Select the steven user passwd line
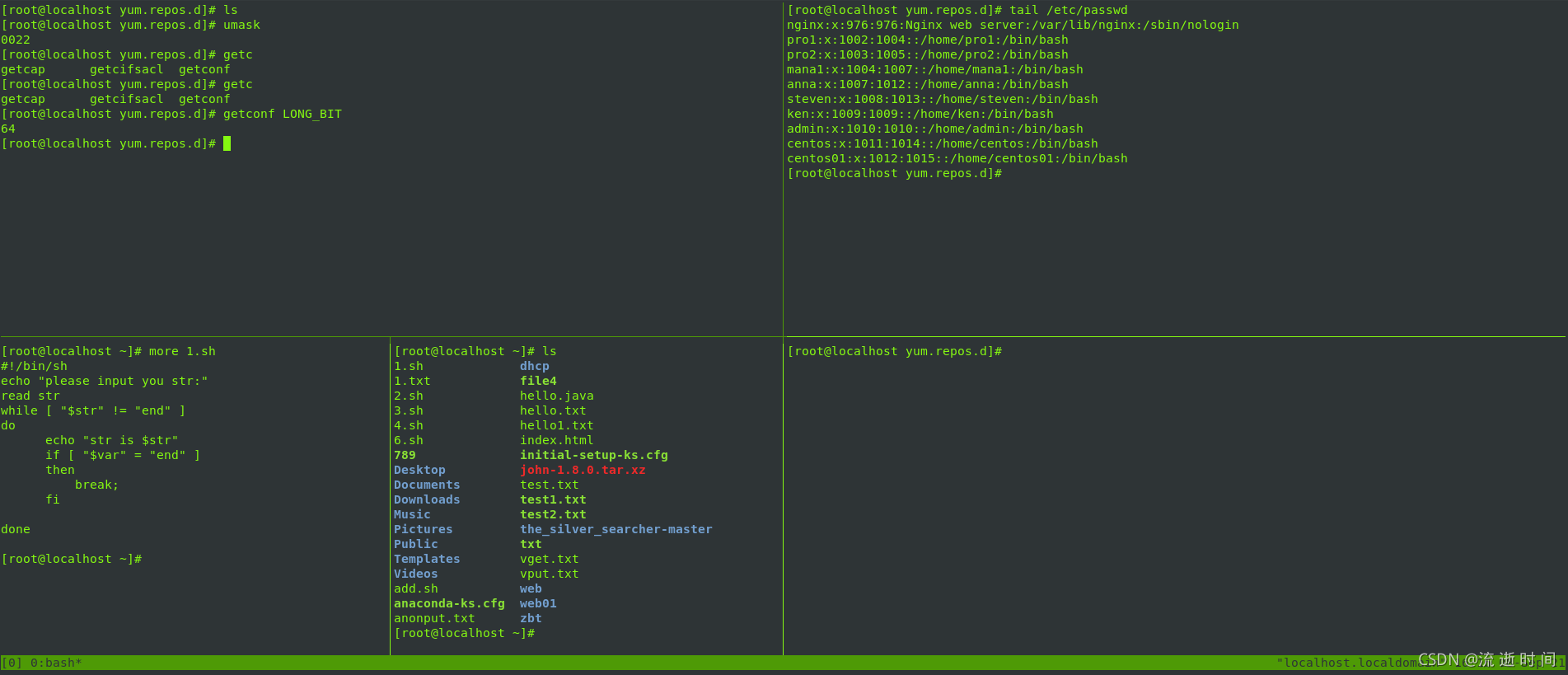This screenshot has height=675, width=1568. pyautogui.click(x=943, y=99)
